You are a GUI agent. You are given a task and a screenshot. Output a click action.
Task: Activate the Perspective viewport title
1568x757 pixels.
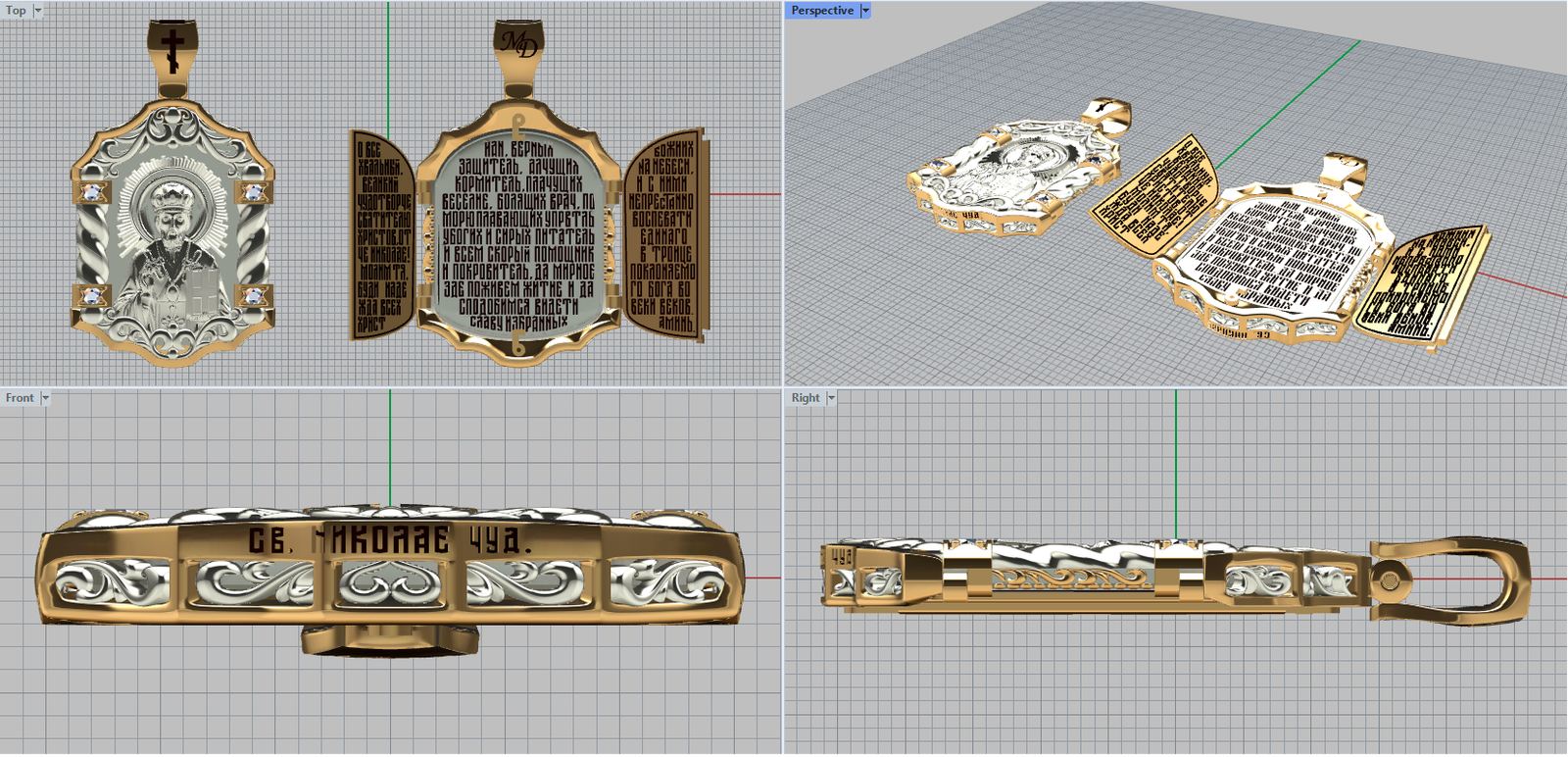click(821, 11)
